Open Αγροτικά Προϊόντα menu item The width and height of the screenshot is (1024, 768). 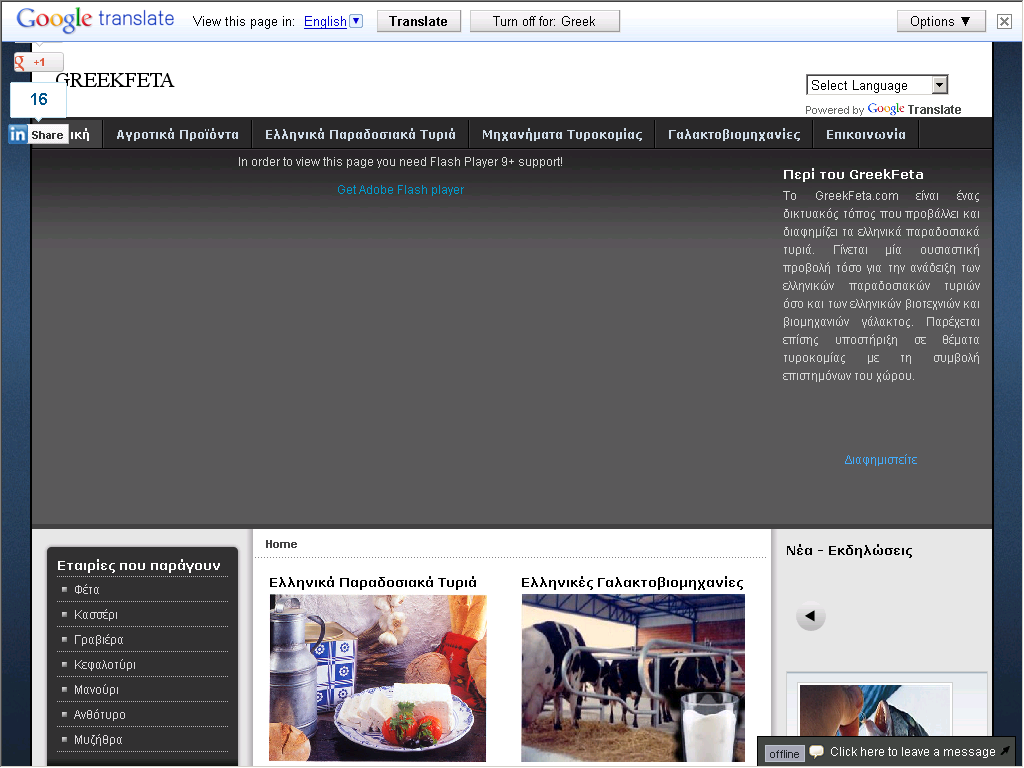178,135
